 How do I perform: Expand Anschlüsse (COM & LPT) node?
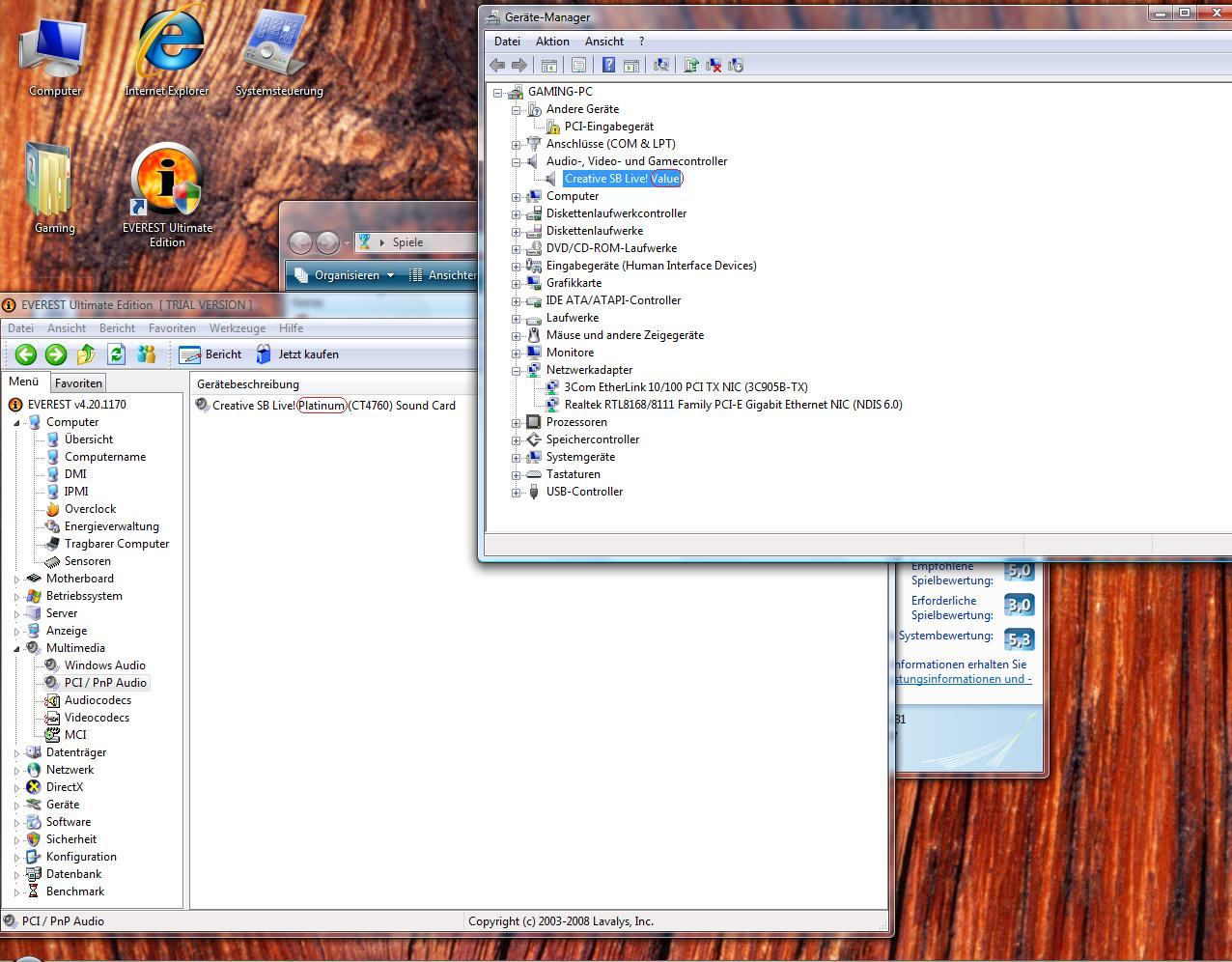[516, 144]
